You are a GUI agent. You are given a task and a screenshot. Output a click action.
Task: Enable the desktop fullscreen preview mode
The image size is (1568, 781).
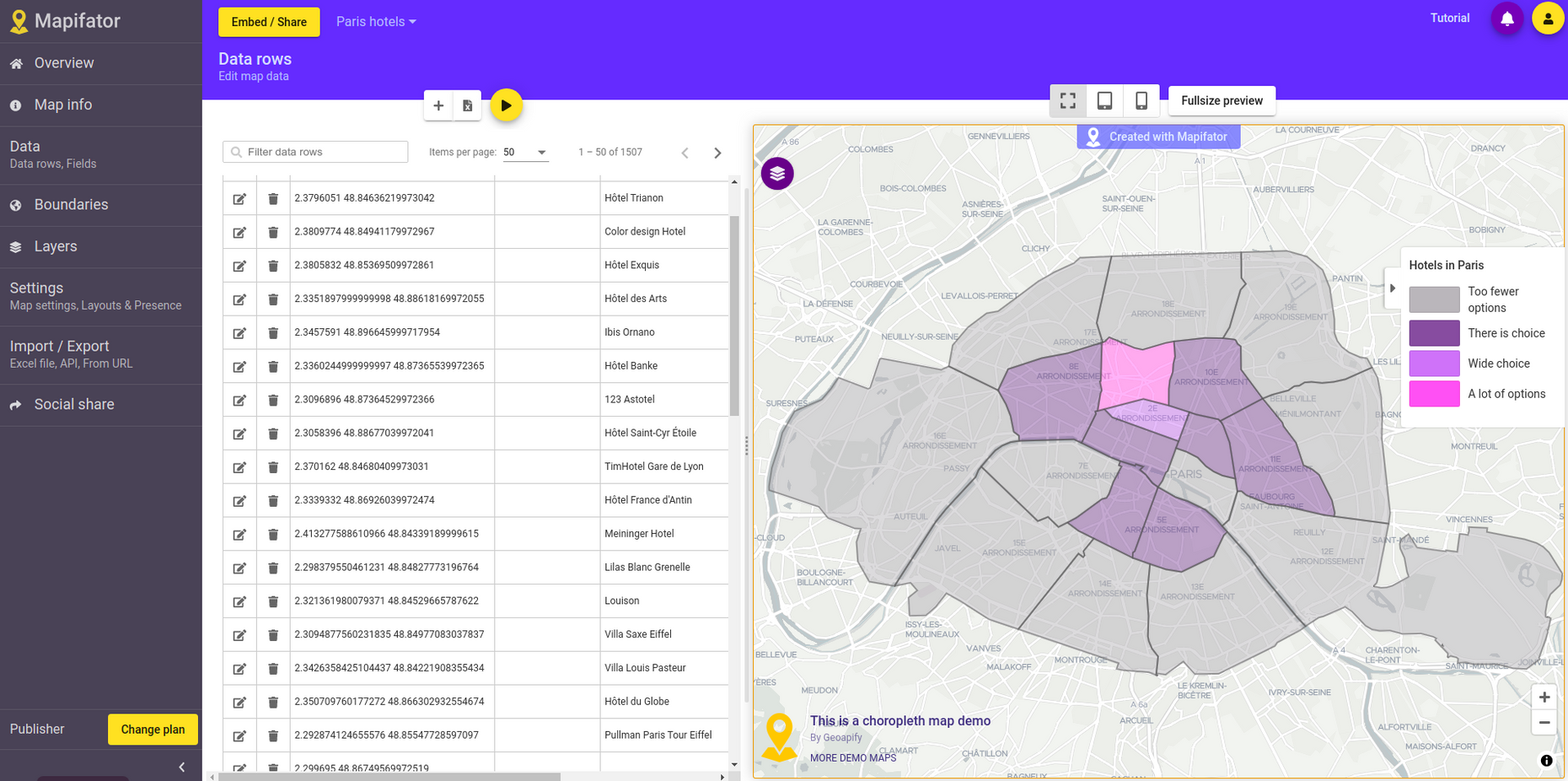[1067, 100]
